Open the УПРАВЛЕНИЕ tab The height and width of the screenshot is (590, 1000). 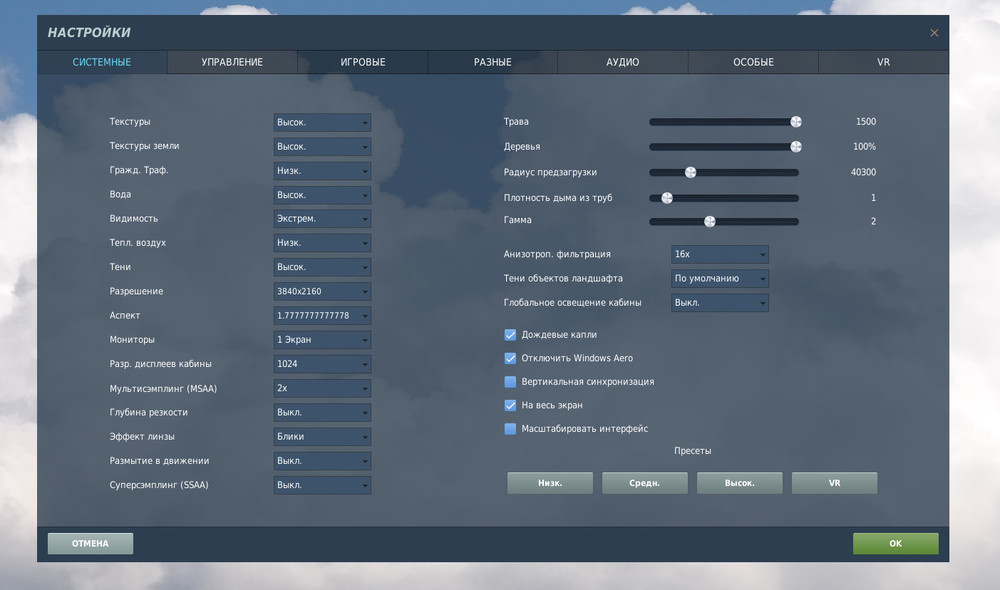(x=232, y=62)
